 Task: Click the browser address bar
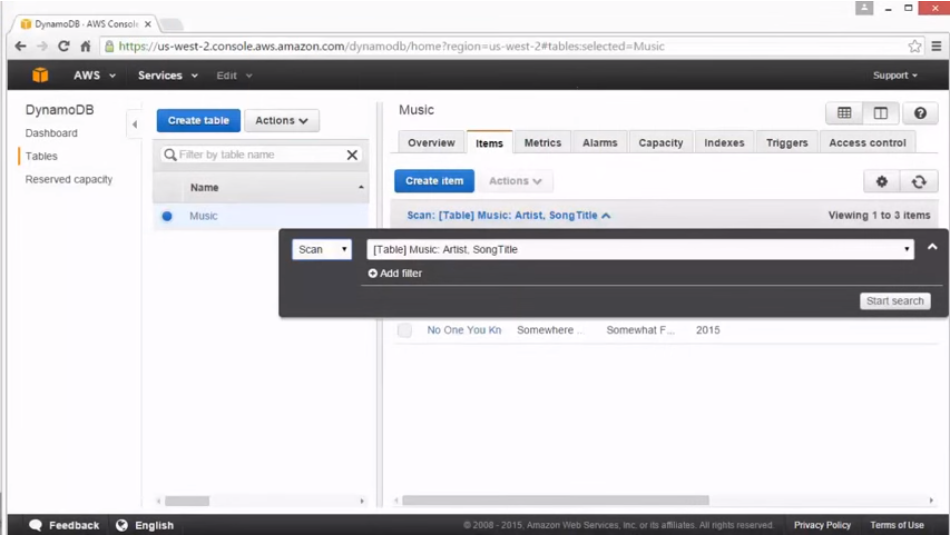tap(510, 46)
